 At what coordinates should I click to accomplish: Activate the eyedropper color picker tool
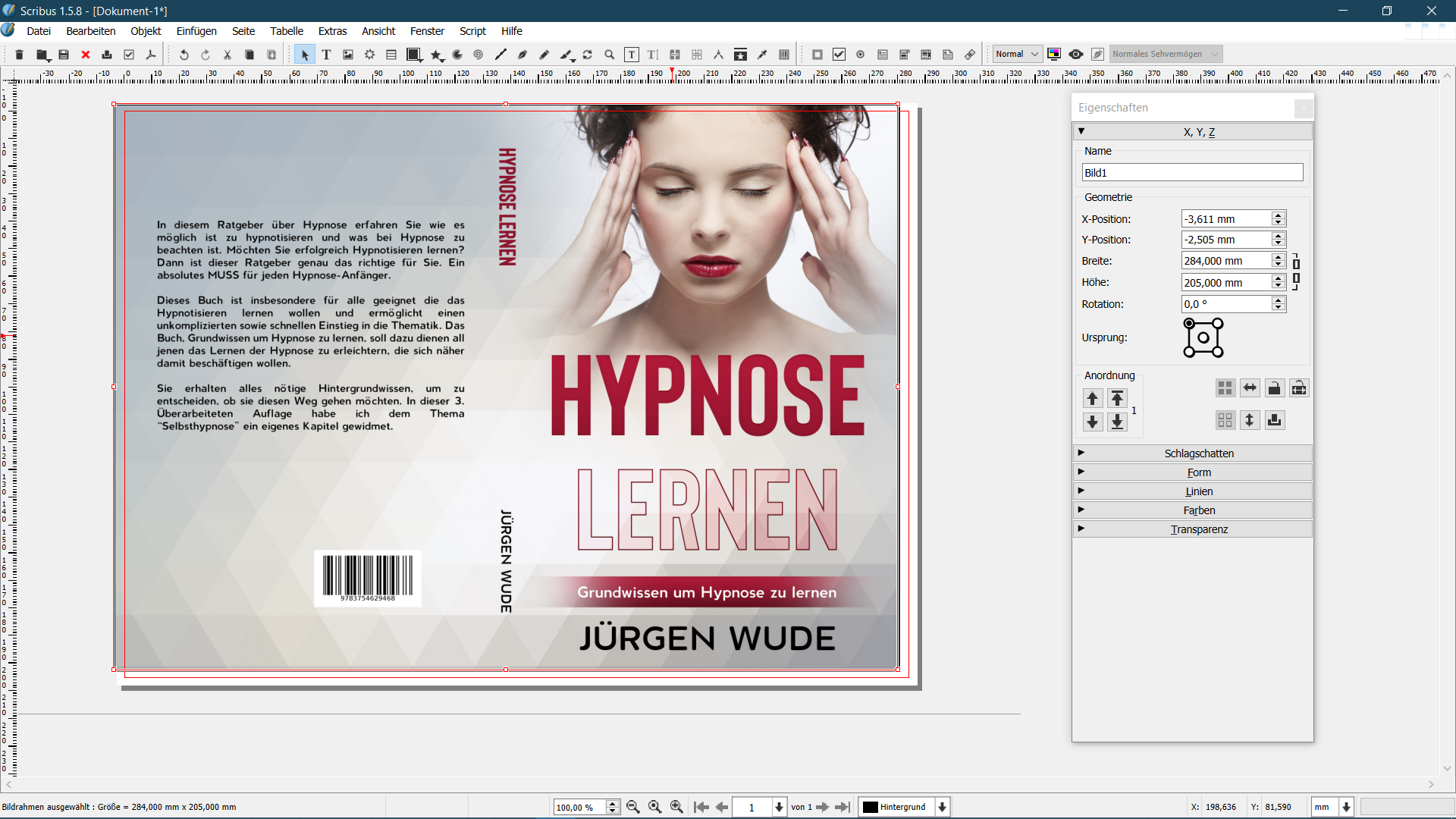[x=763, y=55]
